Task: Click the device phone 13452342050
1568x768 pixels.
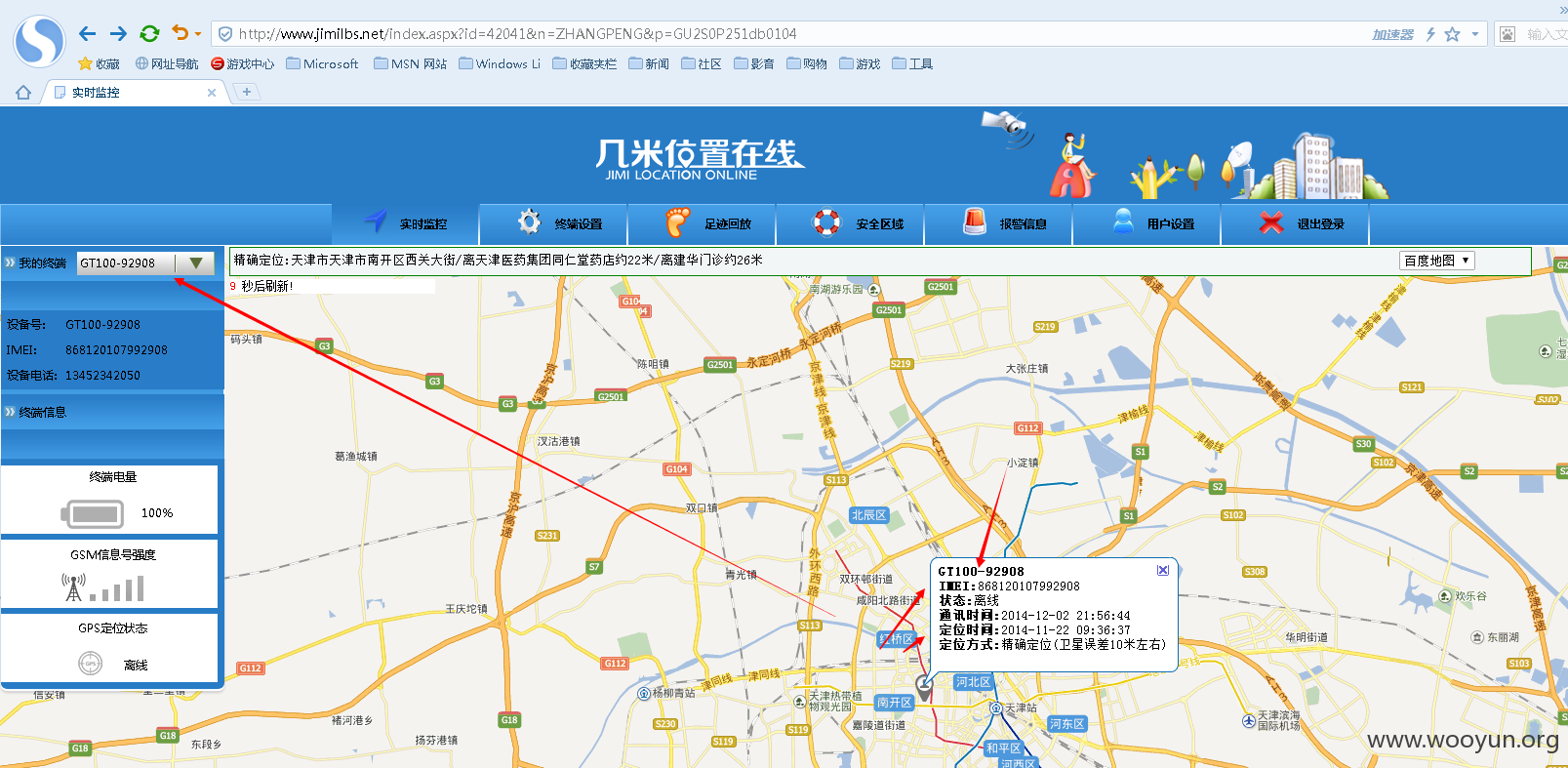Action: pyautogui.click(x=102, y=376)
